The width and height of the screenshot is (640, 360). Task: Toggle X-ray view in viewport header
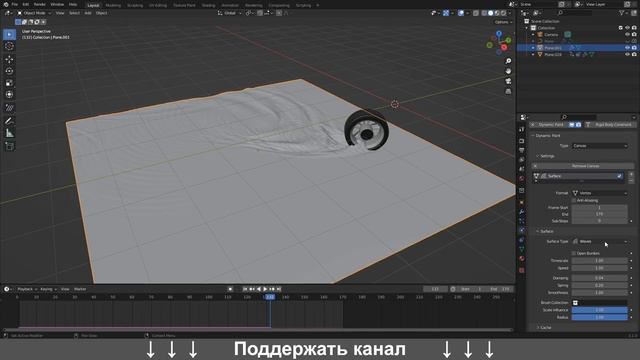pos(476,13)
